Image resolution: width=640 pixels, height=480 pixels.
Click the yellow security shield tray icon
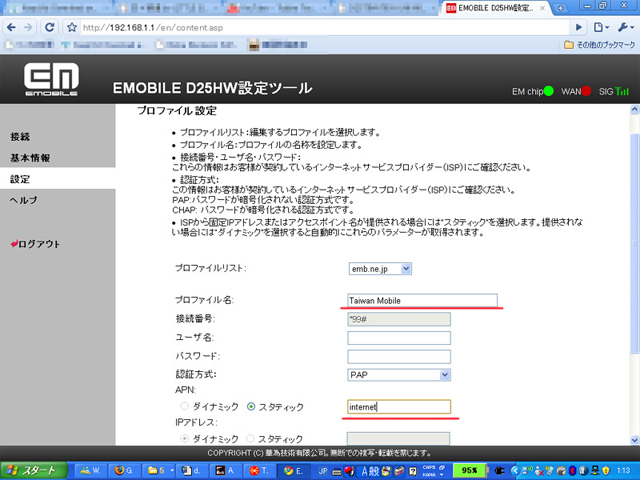606,471
